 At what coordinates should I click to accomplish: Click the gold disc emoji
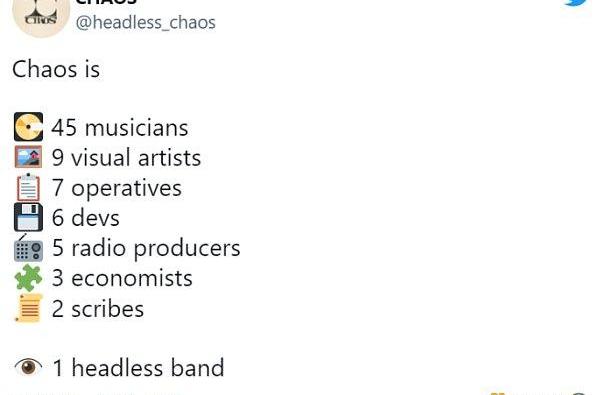coord(29,127)
